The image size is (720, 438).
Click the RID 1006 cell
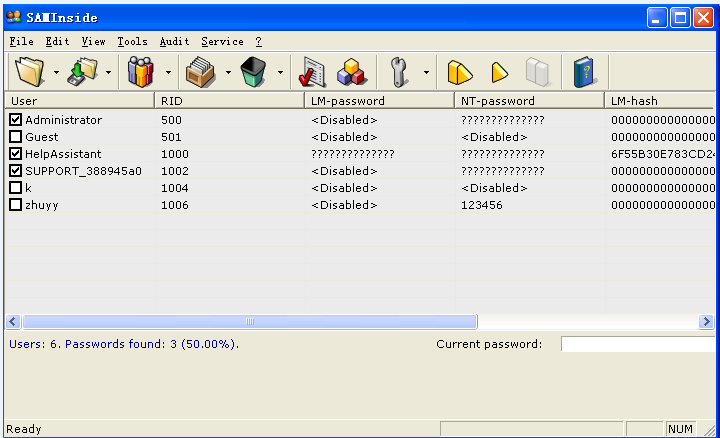click(x=174, y=205)
